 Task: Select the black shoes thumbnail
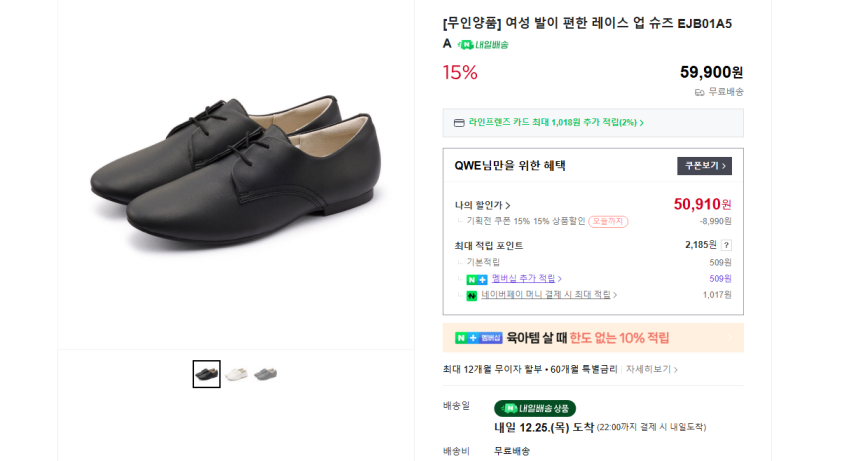tap(206, 374)
